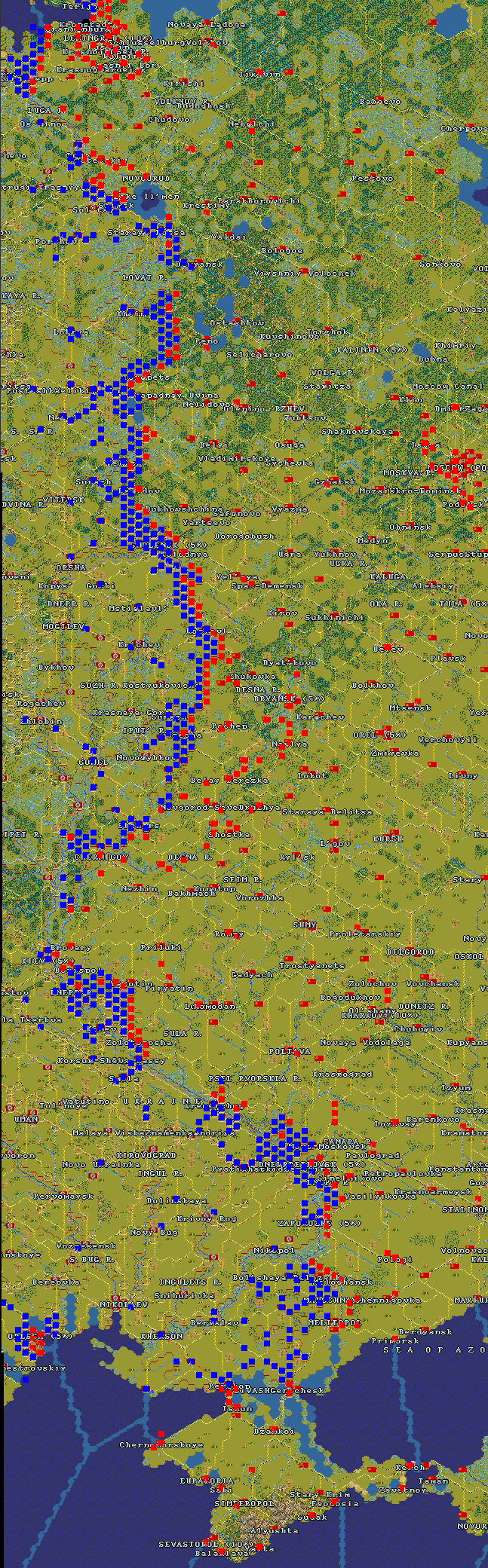Screen dimensions: 488x1568
Task: Choose the Feodosia town label
Action: click(x=335, y=1503)
